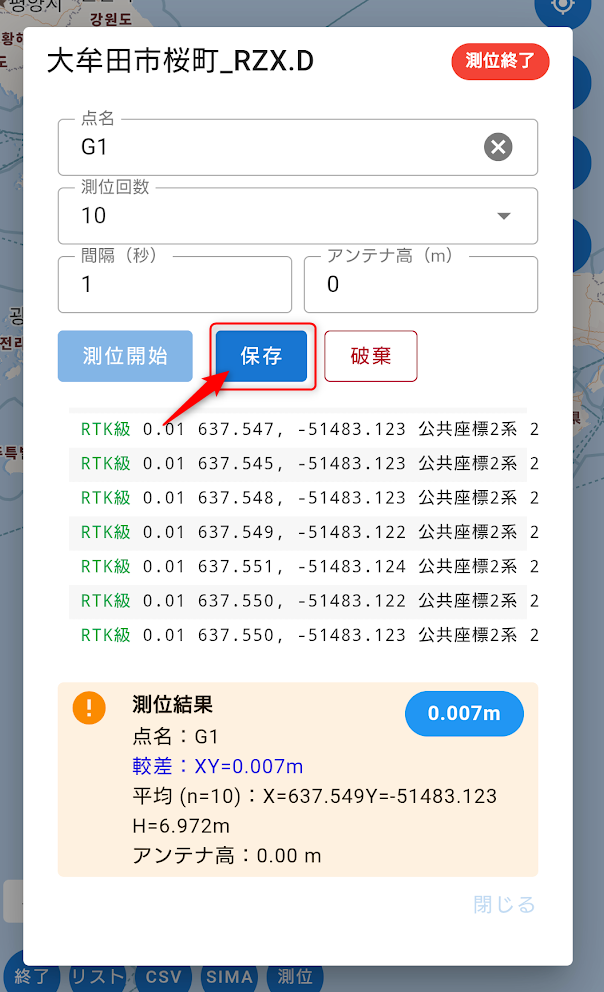This screenshot has height=992, width=604.
Task: Click the orange warning icon in 測位結果
Action: click(x=89, y=709)
